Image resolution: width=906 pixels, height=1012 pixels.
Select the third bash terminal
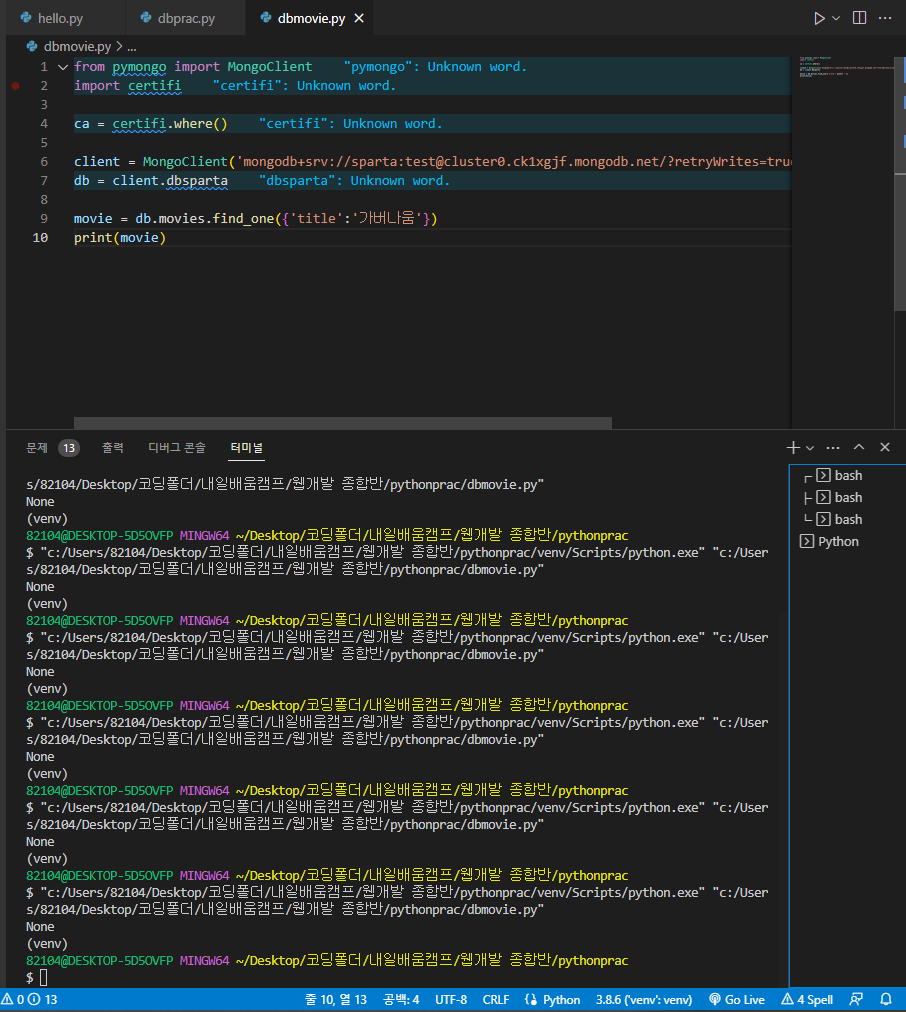(847, 520)
